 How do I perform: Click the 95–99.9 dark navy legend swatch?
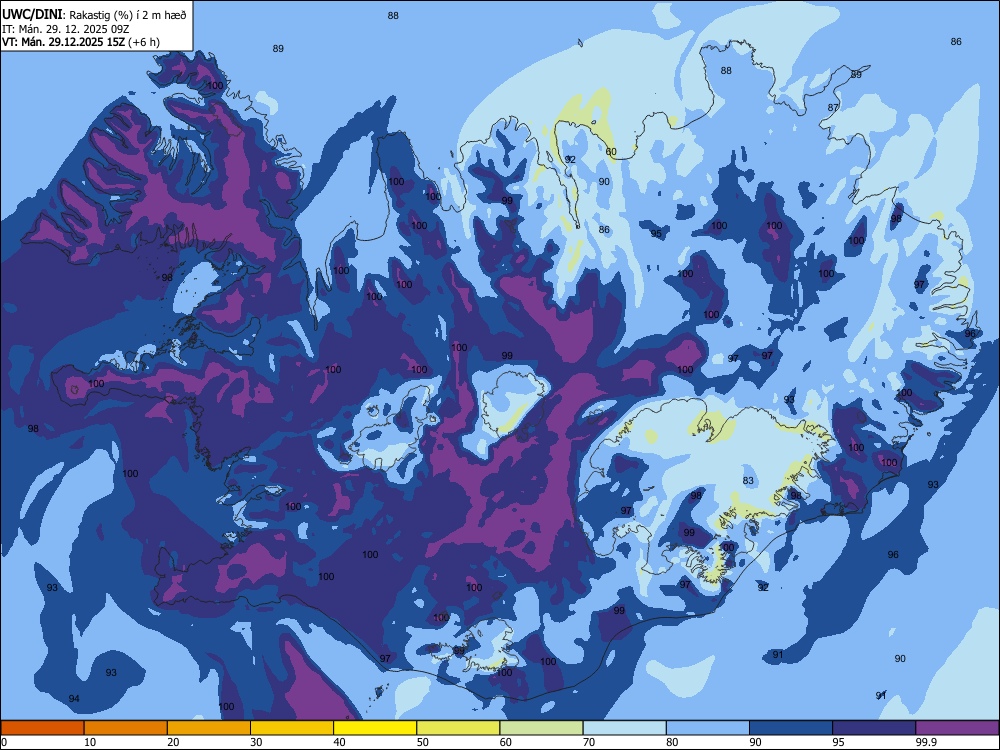[874, 728]
